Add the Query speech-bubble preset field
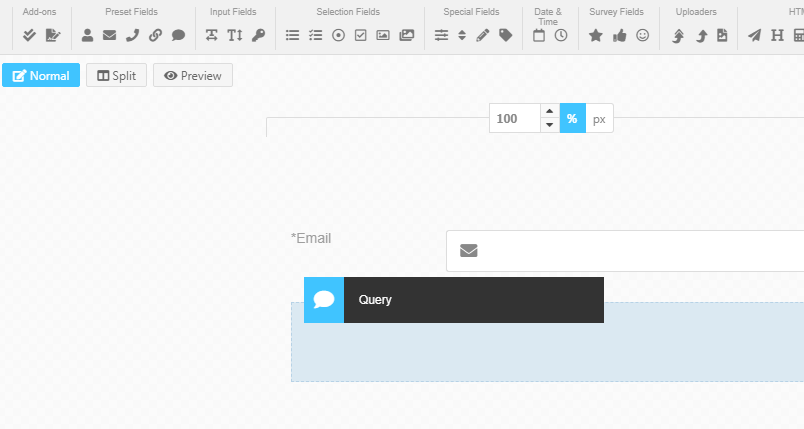The width and height of the screenshot is (804, 429). point(178,35)
